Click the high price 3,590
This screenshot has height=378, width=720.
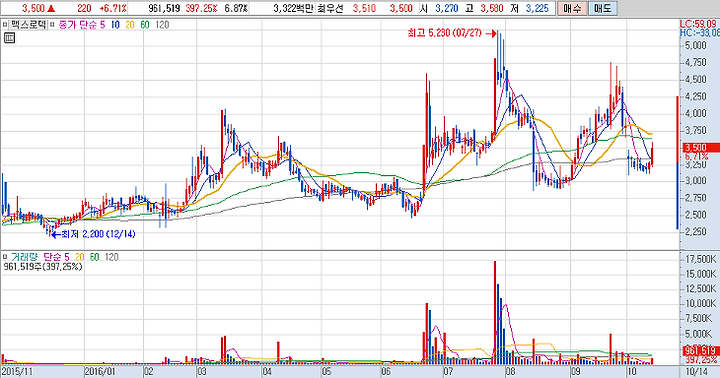point(492,8)
